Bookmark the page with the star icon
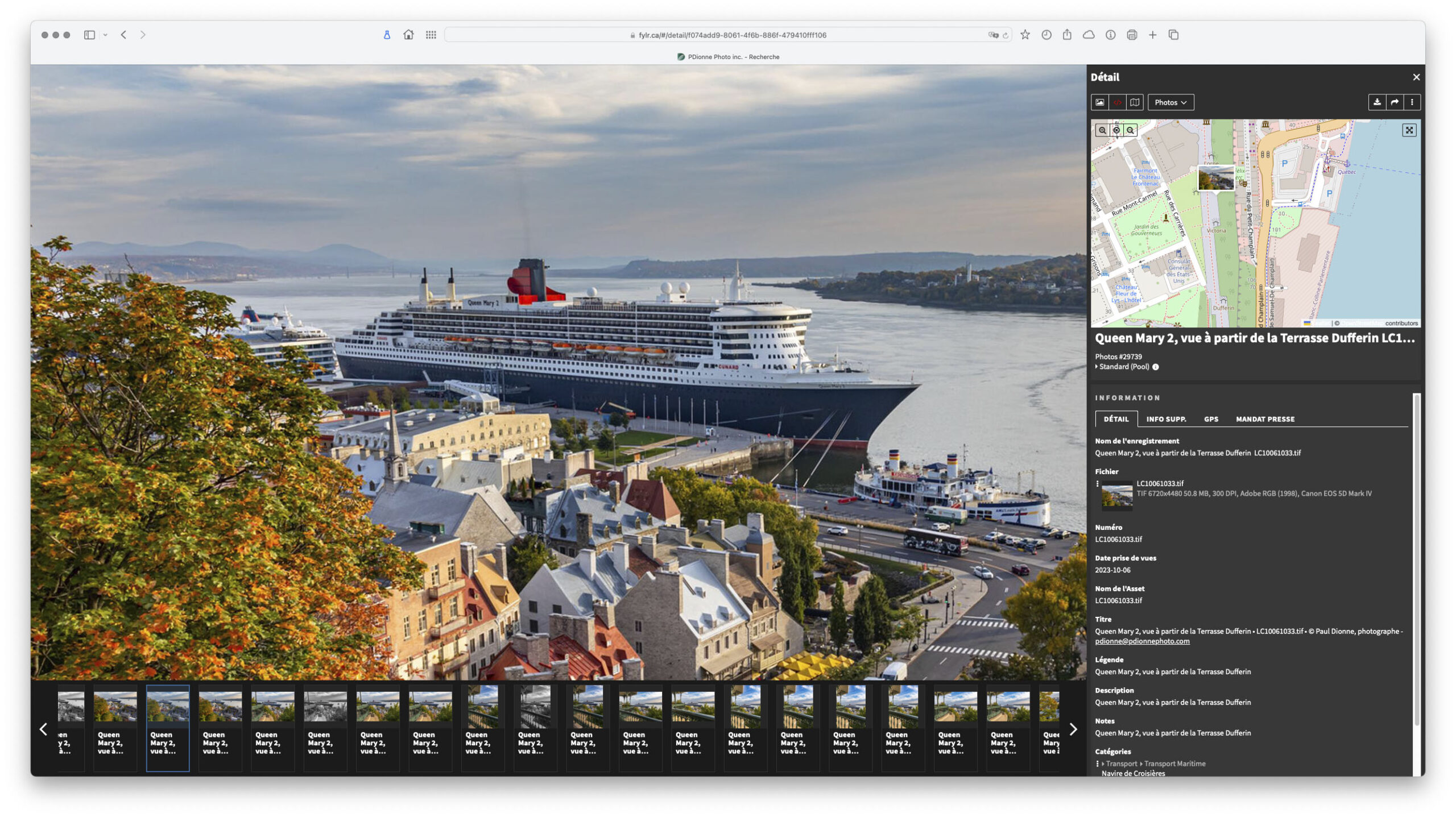 click(x=1025, y=35)
